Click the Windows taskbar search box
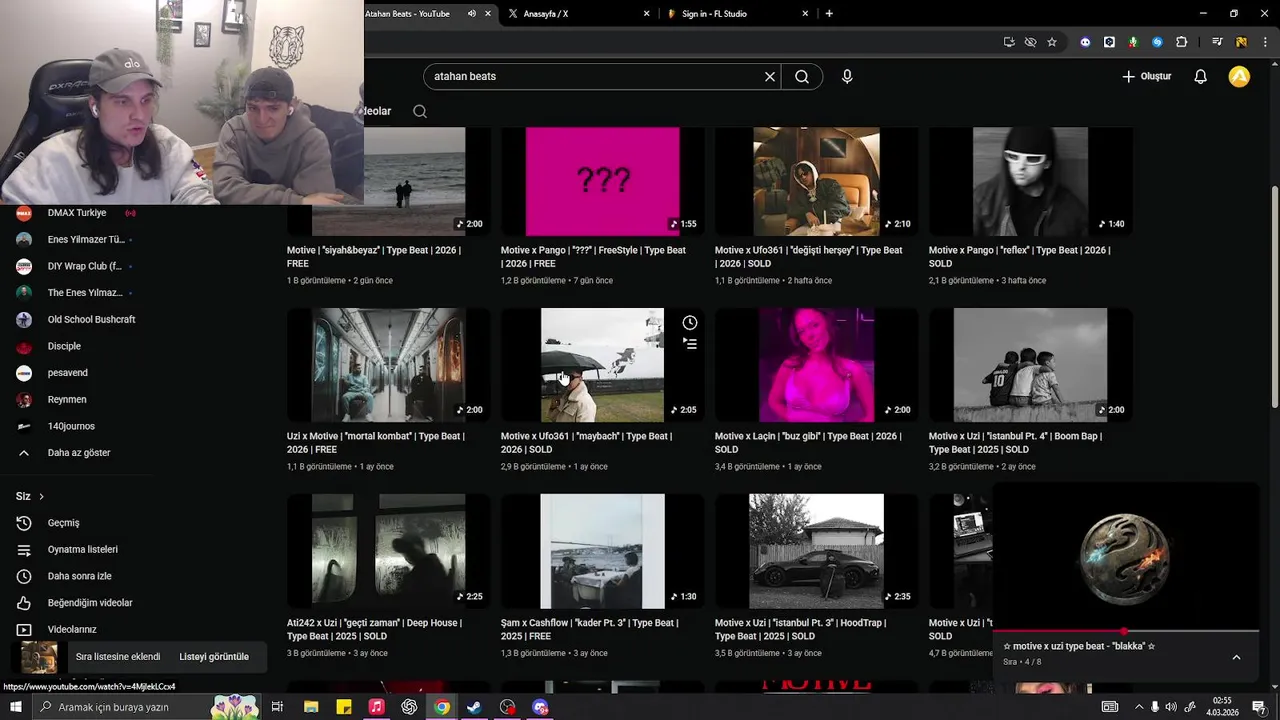This screenshot has height=720, width=1280. (146, 707)
